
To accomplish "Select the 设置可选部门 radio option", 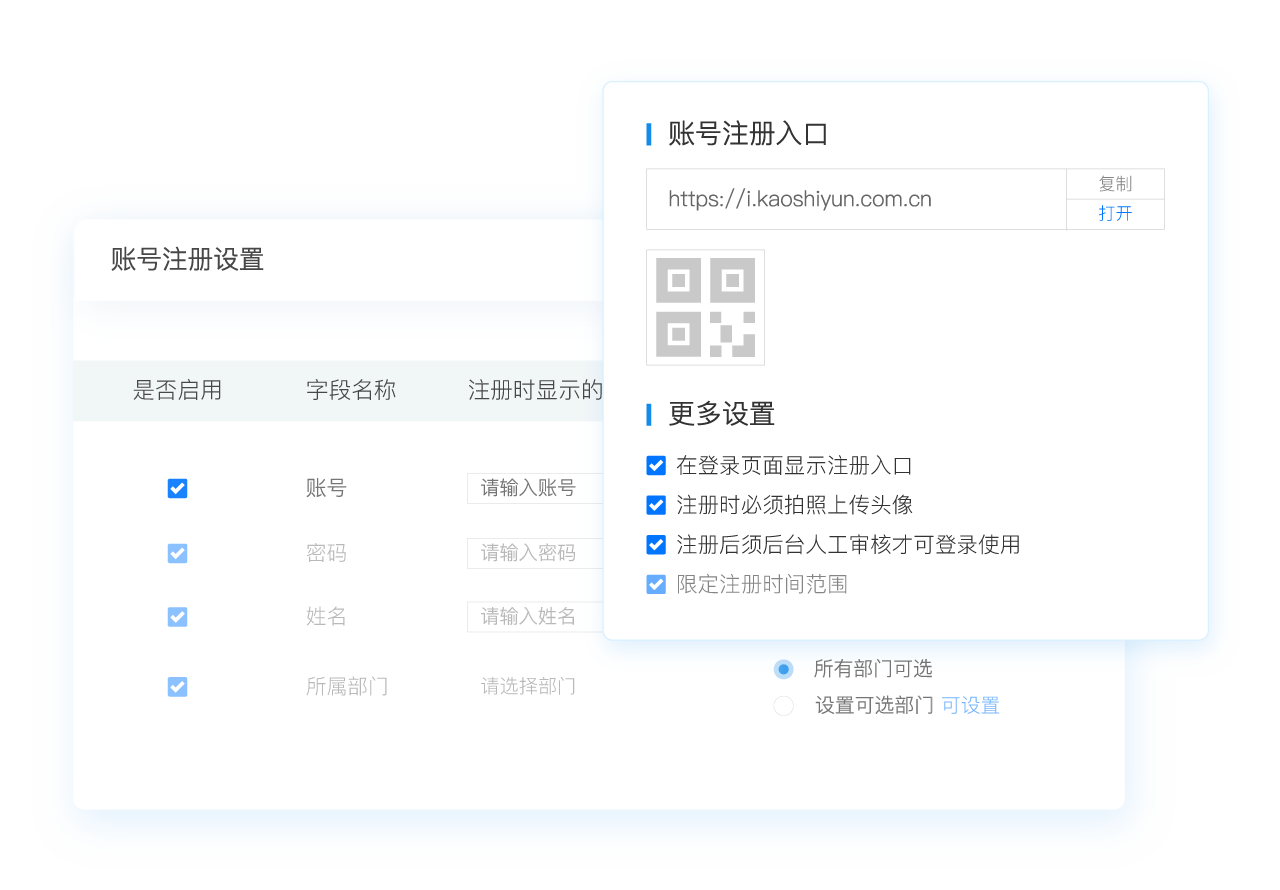I will [x=784, y=706].
